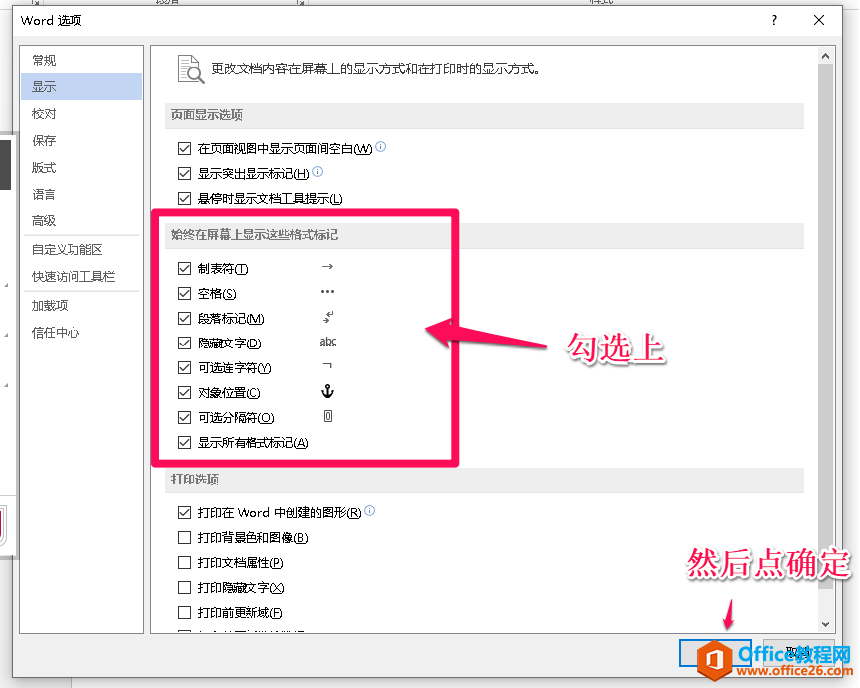Click the vertical scrollbar thumb
Screen dimensions: 860x688
[x=825, y=326]
